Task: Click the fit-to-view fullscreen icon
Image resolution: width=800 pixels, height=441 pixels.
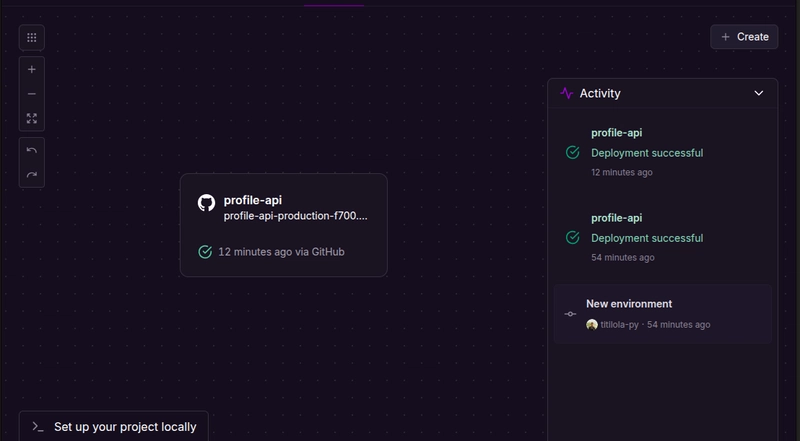Action: [32, 118]
